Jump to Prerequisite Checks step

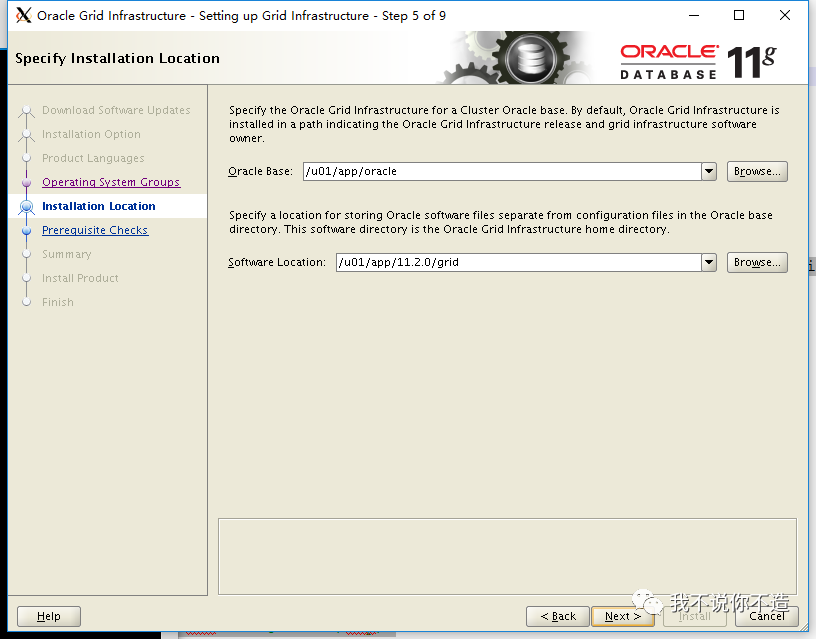coord(95,230)
